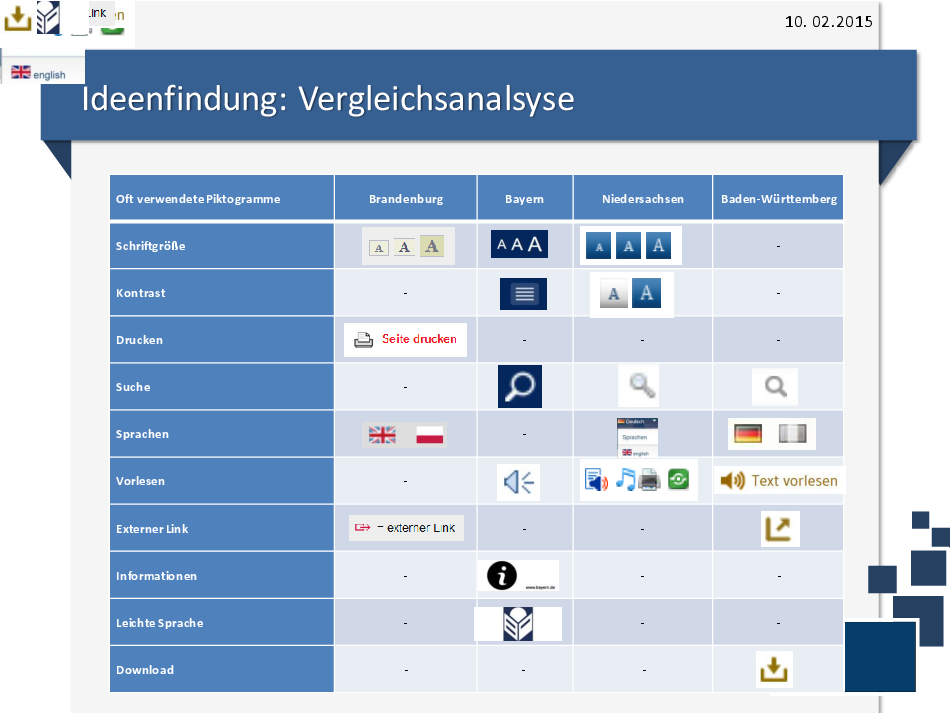
Task: Select the German flag in Baden-Württemberg
Action: [748, 434]
